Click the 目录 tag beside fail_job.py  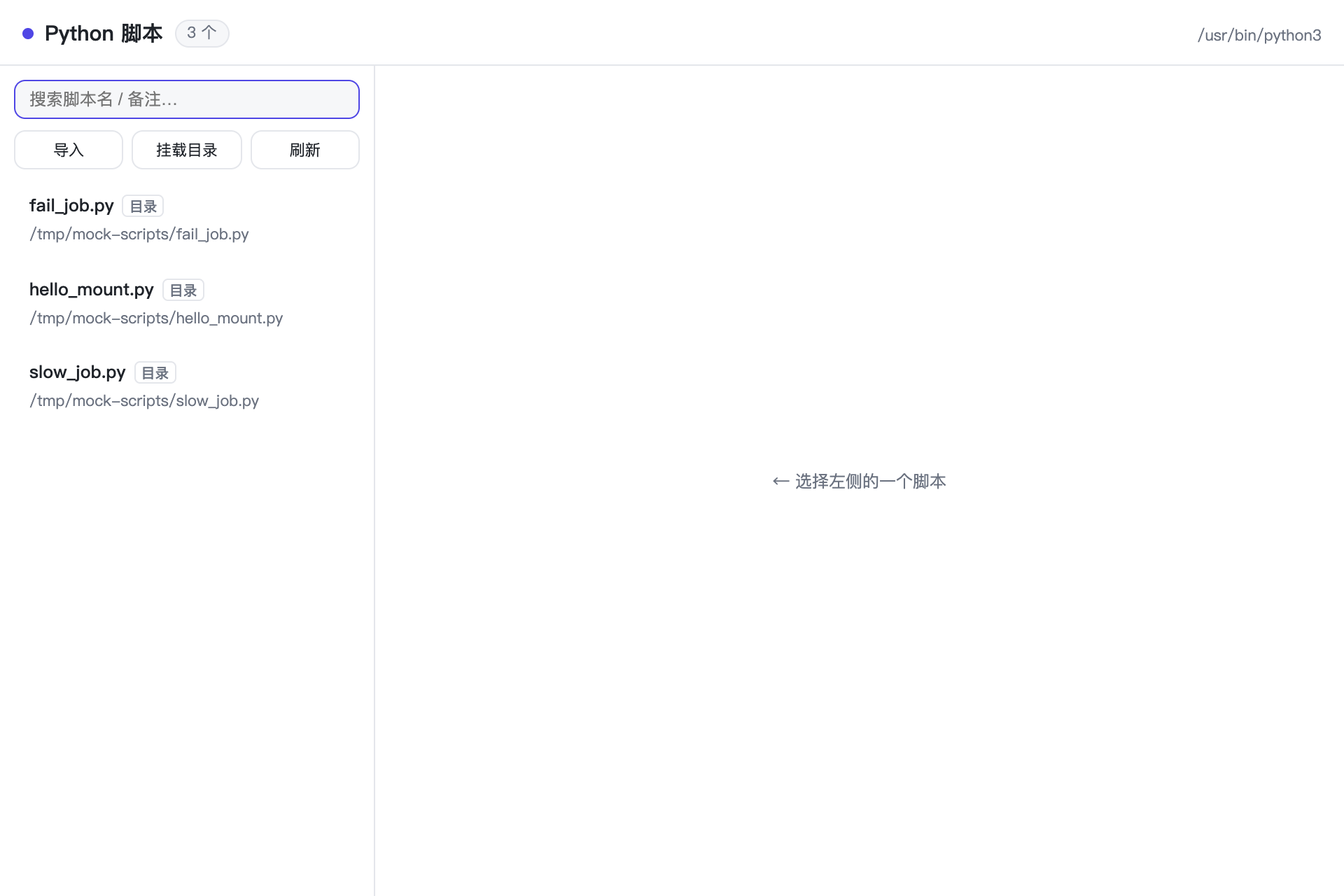[143, 206]
